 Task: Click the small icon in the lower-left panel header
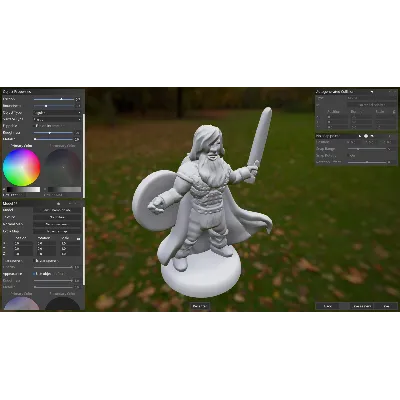click(59, 203)
